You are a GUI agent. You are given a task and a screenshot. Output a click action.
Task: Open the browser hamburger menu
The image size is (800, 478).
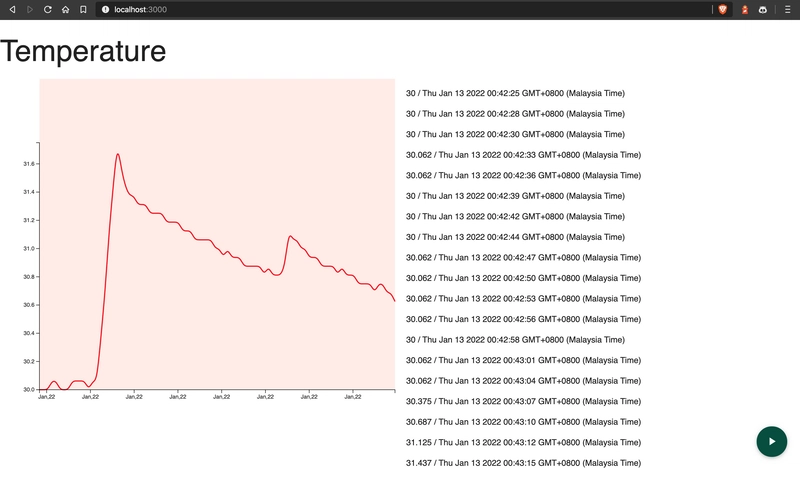click(787, 9)
